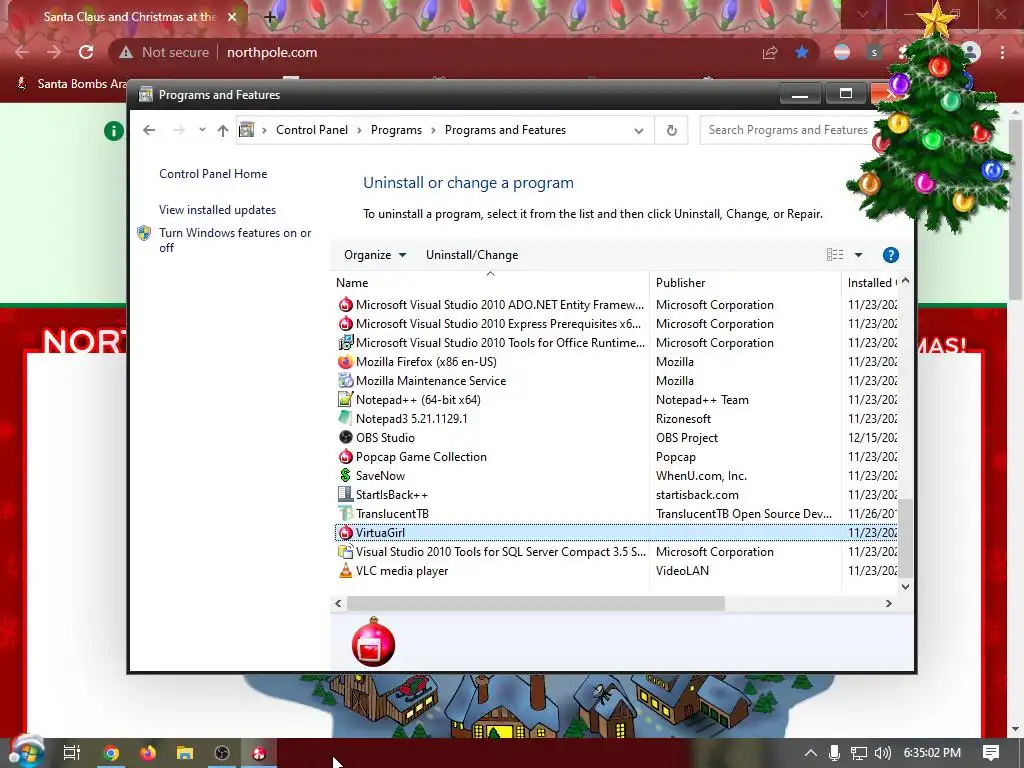Click the Task View taskbar button

(72, 753)
